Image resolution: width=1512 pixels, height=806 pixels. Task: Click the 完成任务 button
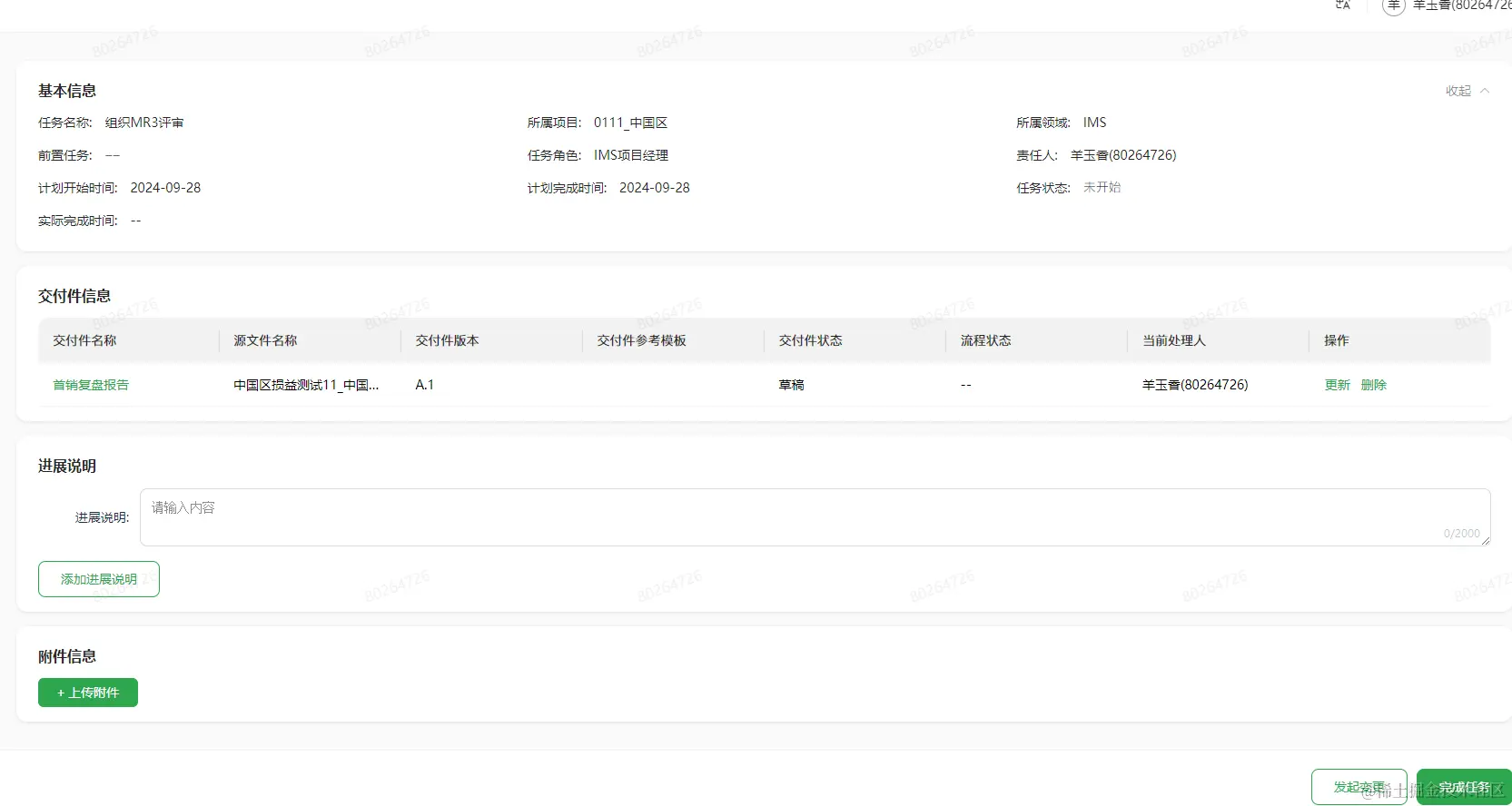pos(1464,787)
